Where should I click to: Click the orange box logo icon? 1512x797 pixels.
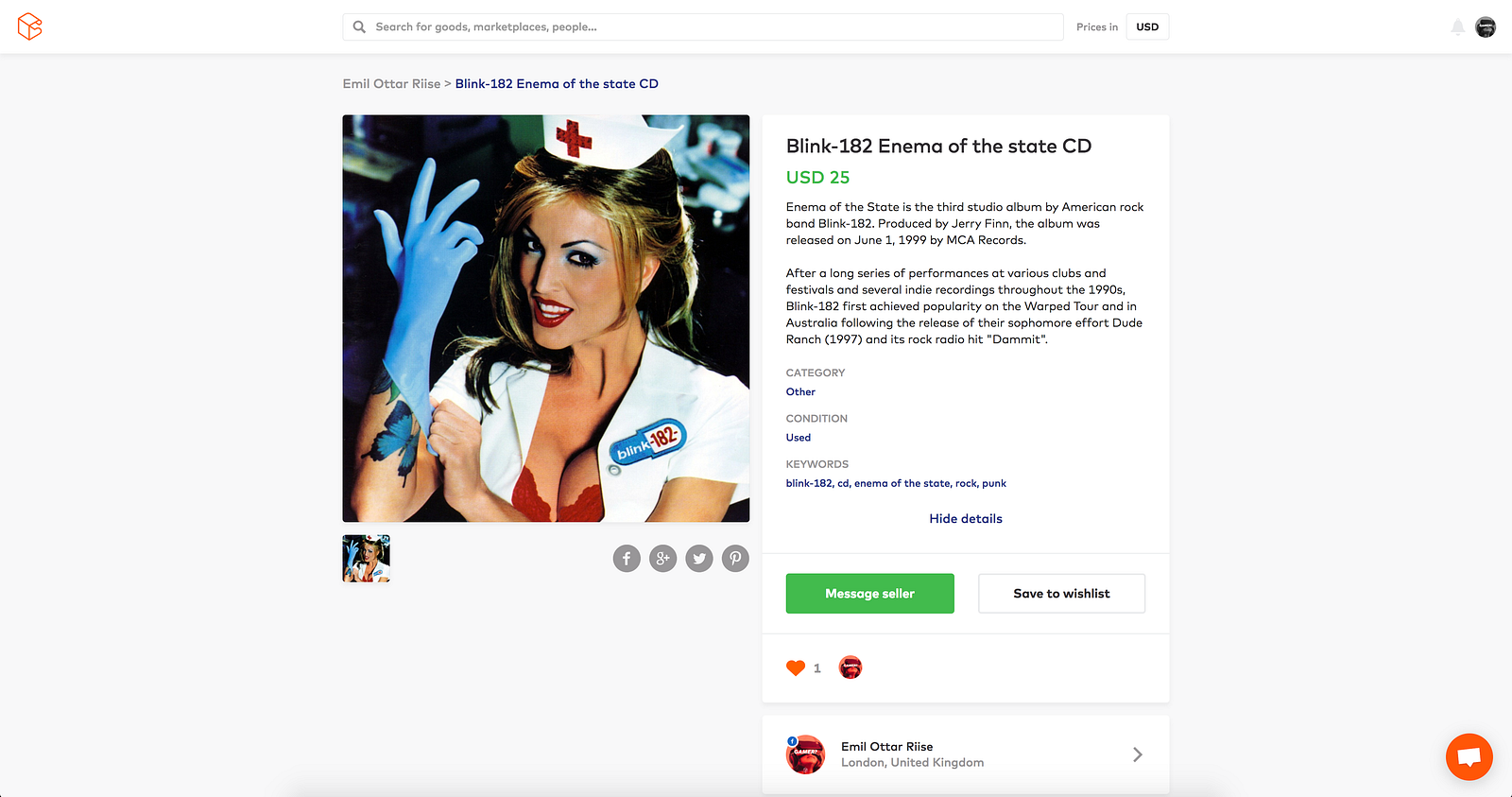click(30, 26)
